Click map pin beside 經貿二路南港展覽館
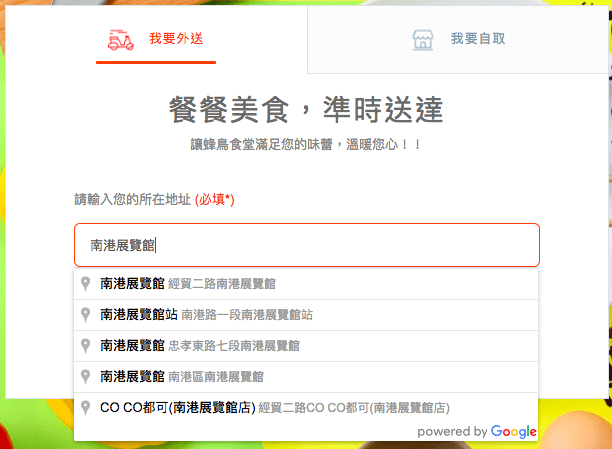 pos(85,284)
